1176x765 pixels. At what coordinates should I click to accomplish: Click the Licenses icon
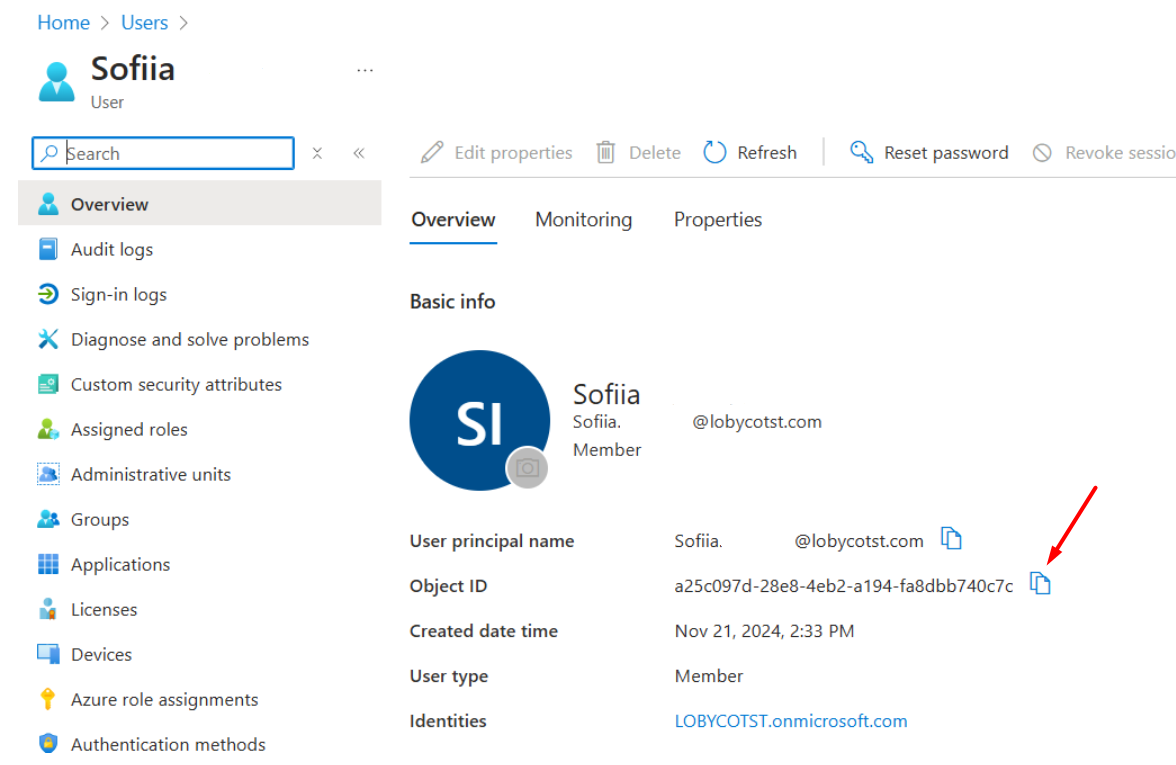click(x=48, y=609)
